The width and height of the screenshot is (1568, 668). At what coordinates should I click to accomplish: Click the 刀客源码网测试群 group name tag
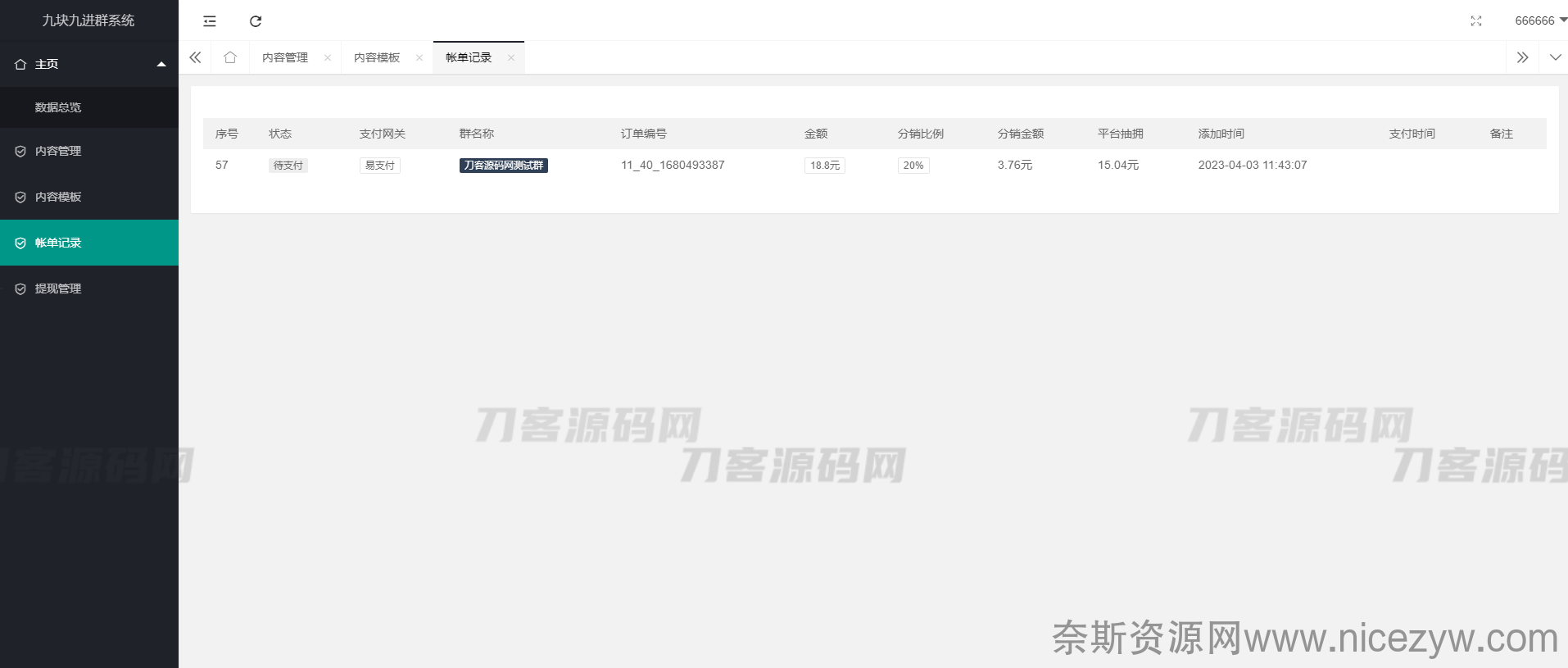(x=503, y=166)
